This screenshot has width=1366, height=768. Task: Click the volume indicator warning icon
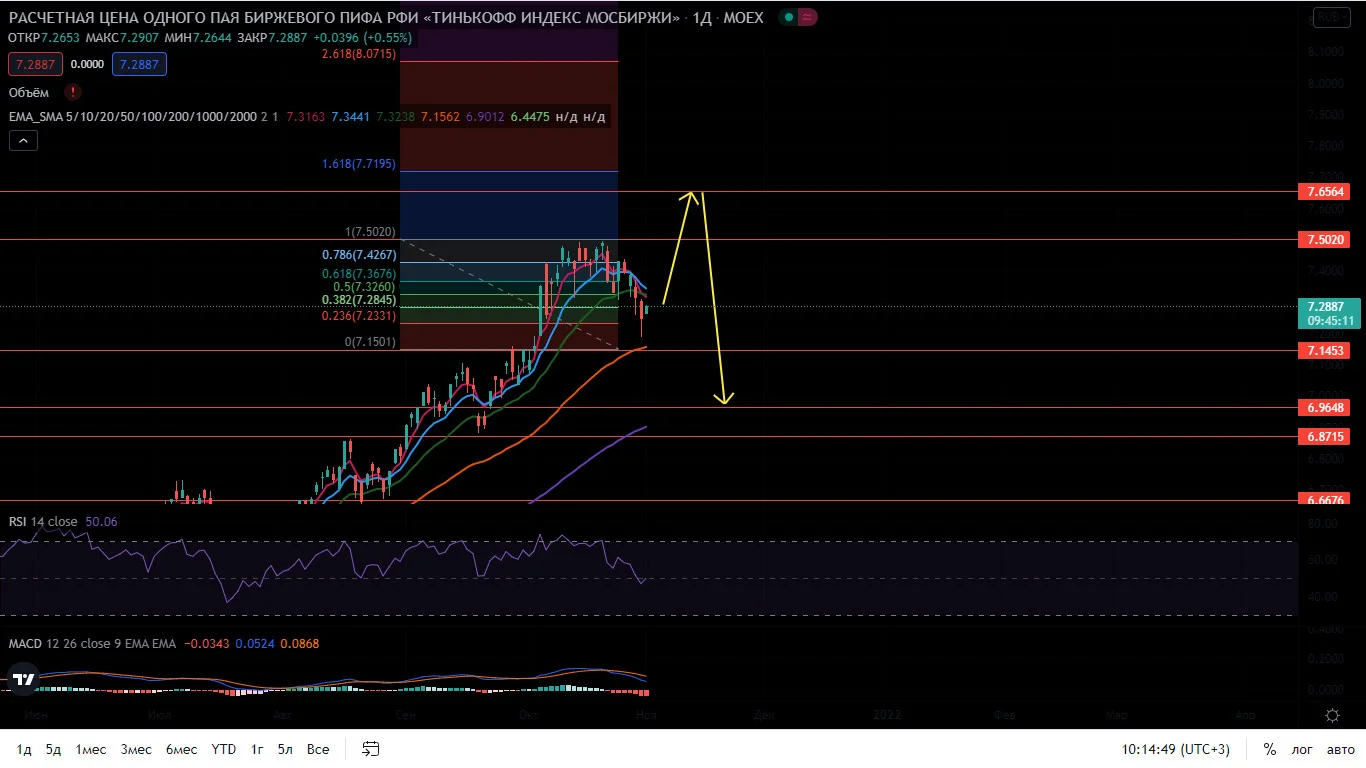pos(73,92)
